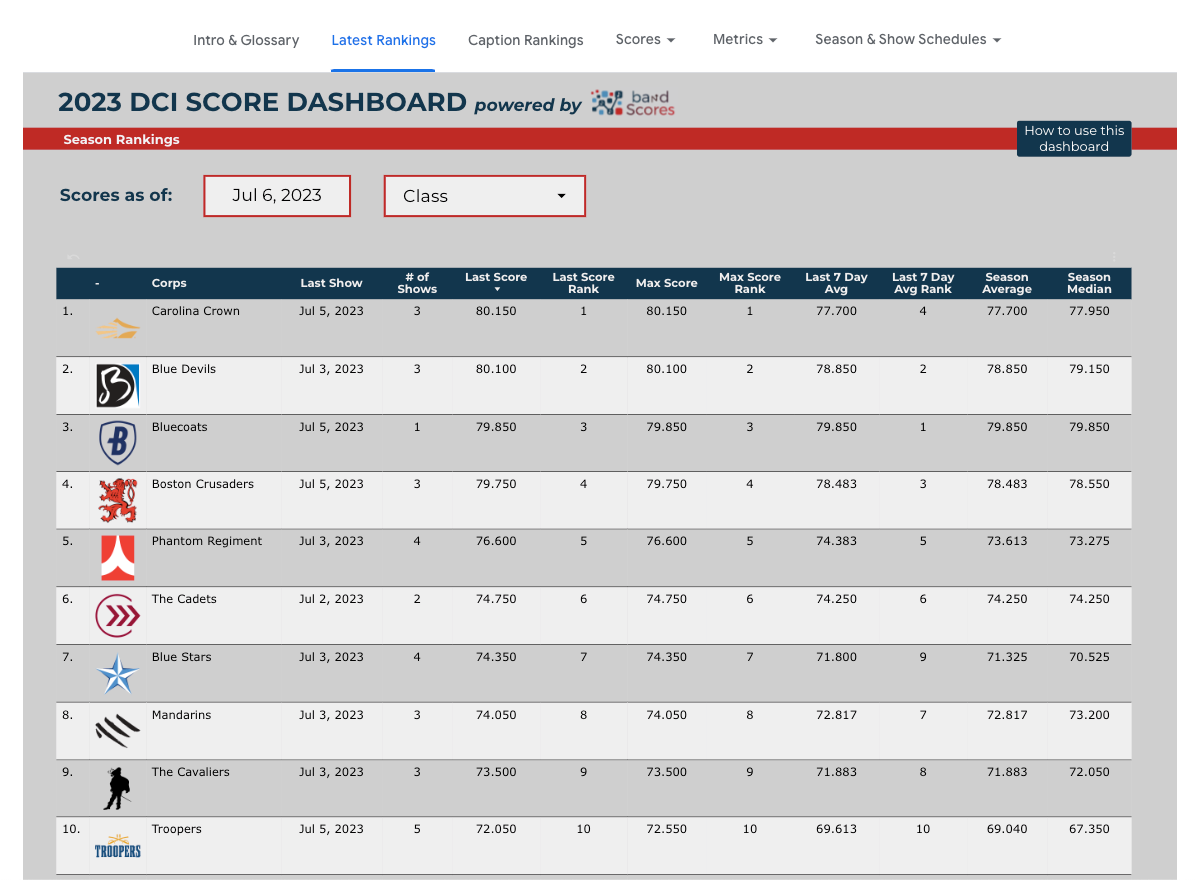Click Troopers' max score 72.550
1200x880 pixels.
666,829
